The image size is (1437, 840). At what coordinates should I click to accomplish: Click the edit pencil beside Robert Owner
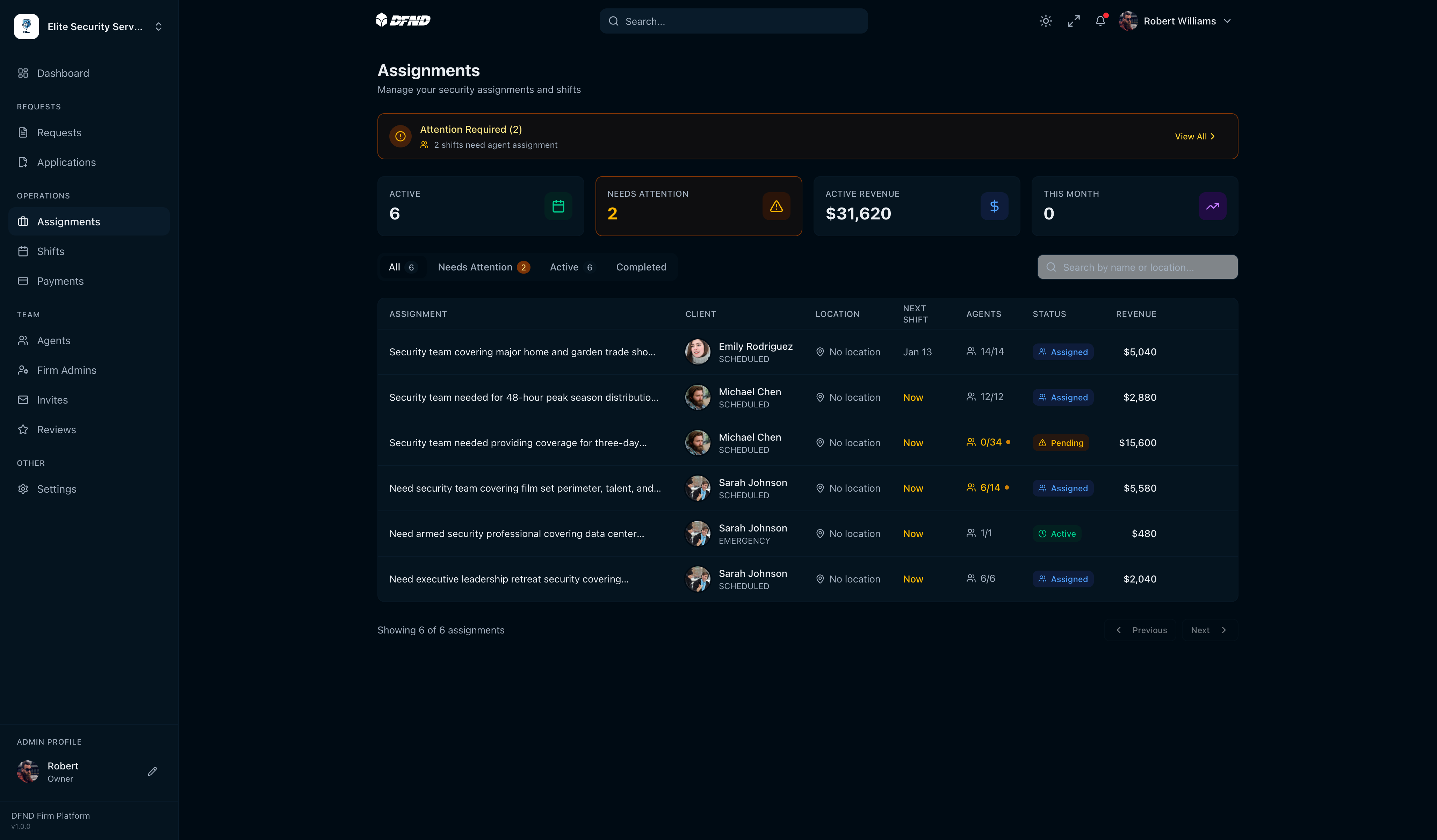click(x=152, y=772)
